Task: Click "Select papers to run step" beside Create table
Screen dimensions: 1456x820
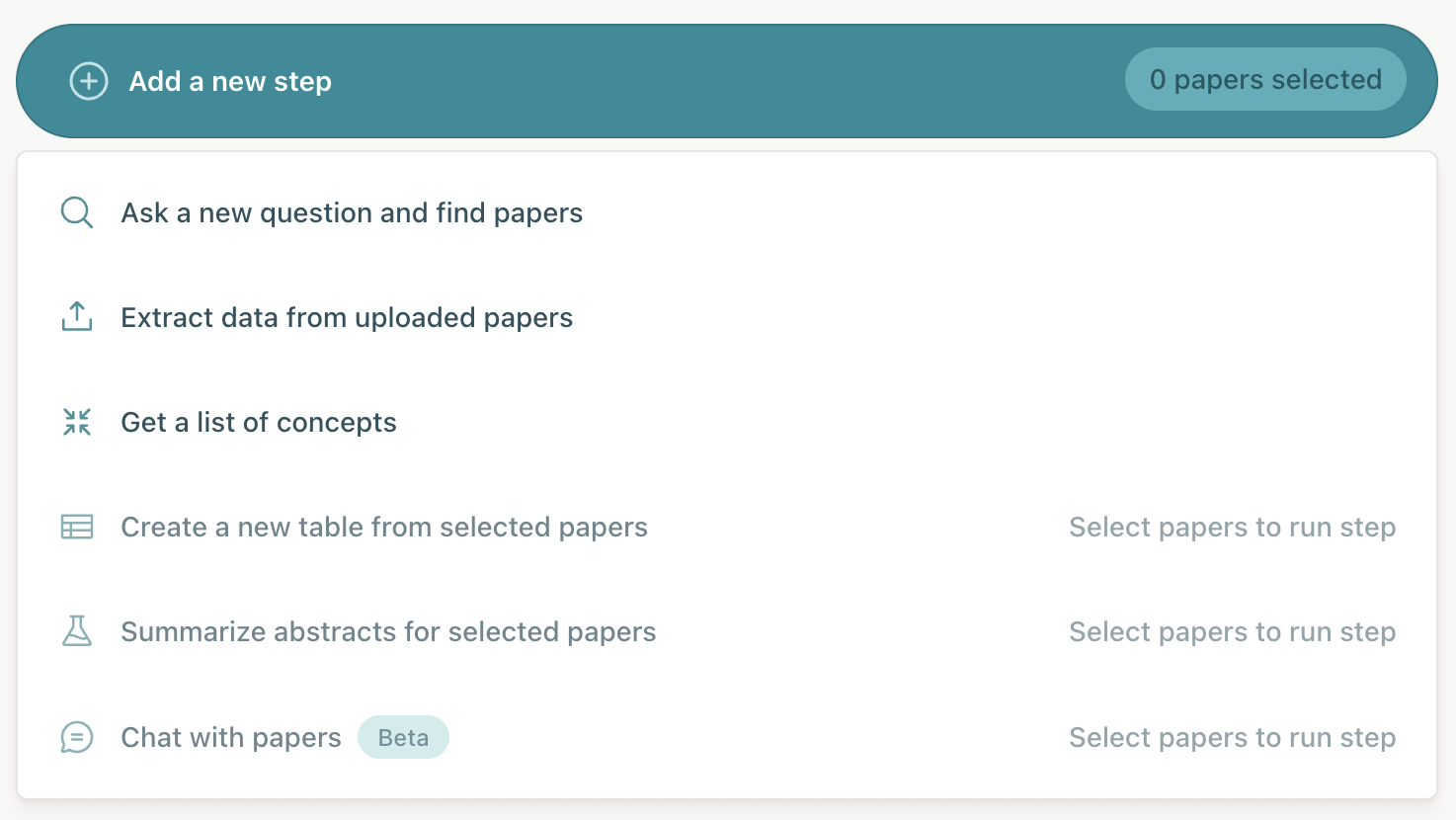Action: tap(1233, 528)
